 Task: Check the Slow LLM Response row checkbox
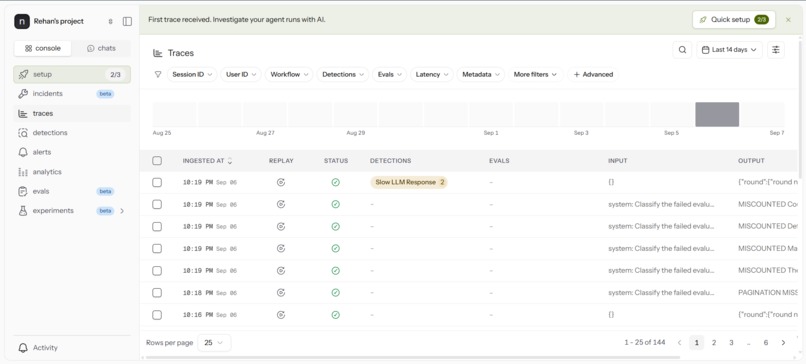[x=157, y=183]
